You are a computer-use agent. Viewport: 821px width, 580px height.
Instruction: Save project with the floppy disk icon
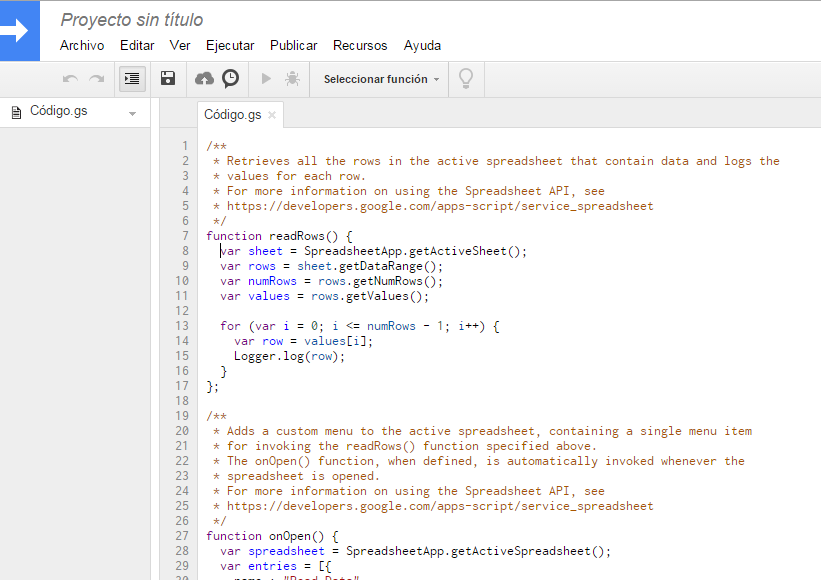pos(168,79)
